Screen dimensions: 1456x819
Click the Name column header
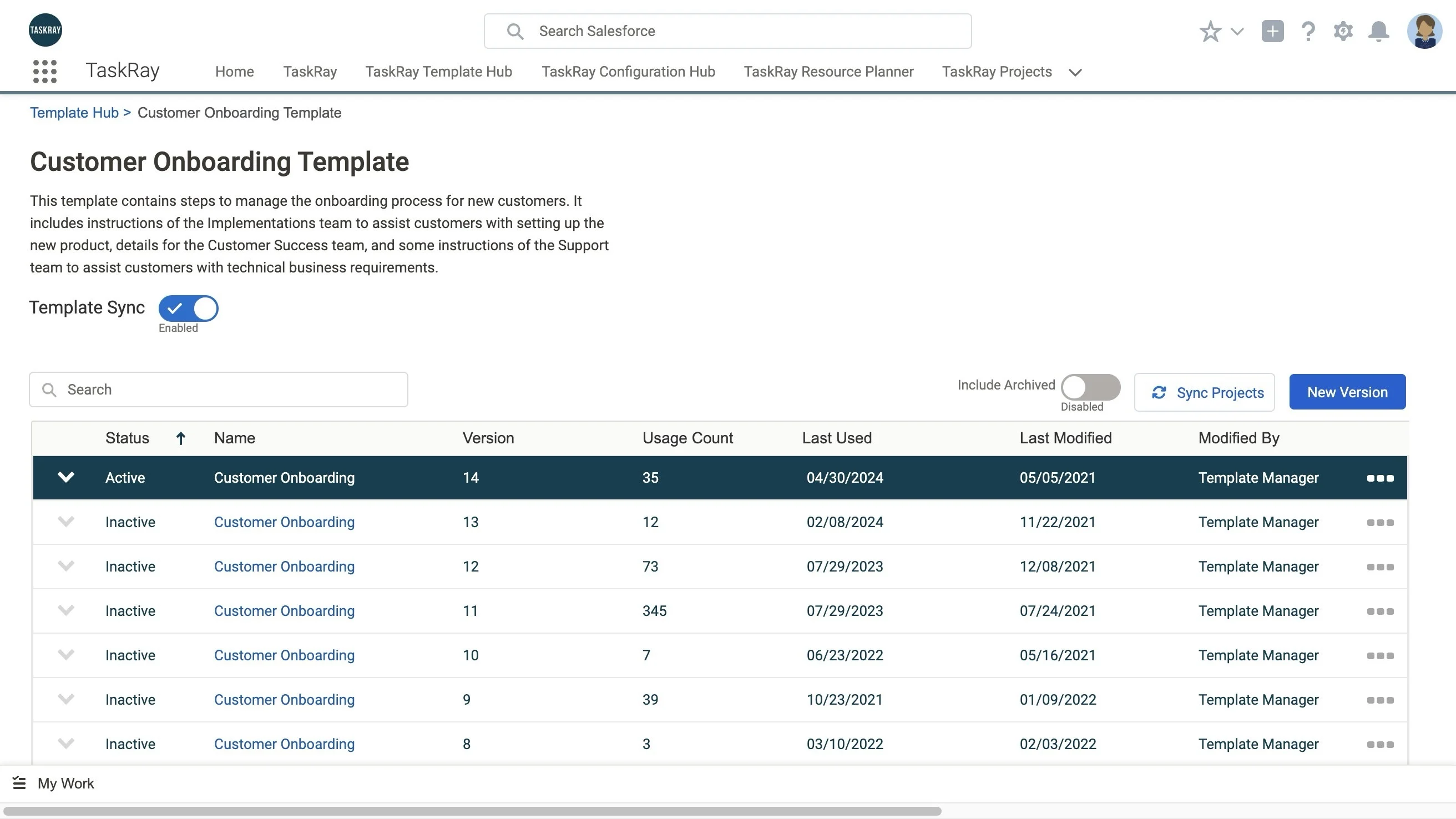click(235, 438)
